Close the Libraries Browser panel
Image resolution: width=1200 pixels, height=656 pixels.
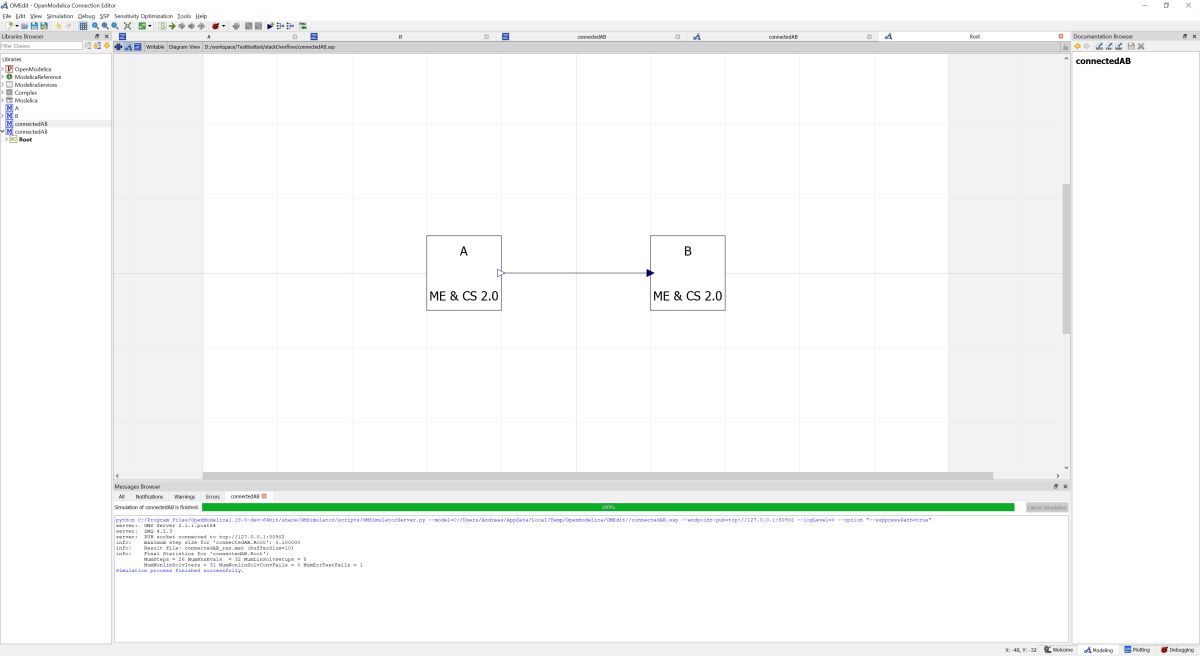click(x=105, y=36)
